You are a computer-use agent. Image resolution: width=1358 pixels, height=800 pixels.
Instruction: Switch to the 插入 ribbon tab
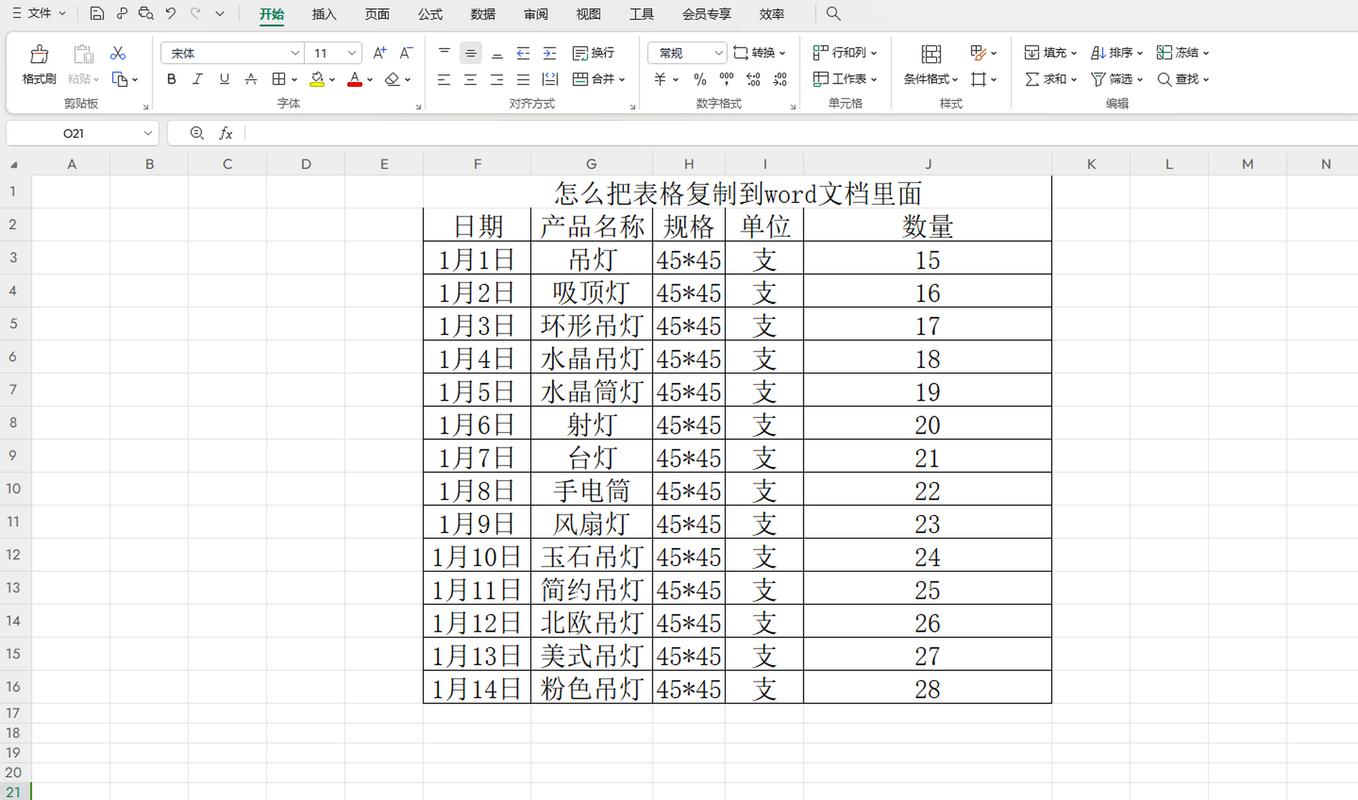point(324,14)
